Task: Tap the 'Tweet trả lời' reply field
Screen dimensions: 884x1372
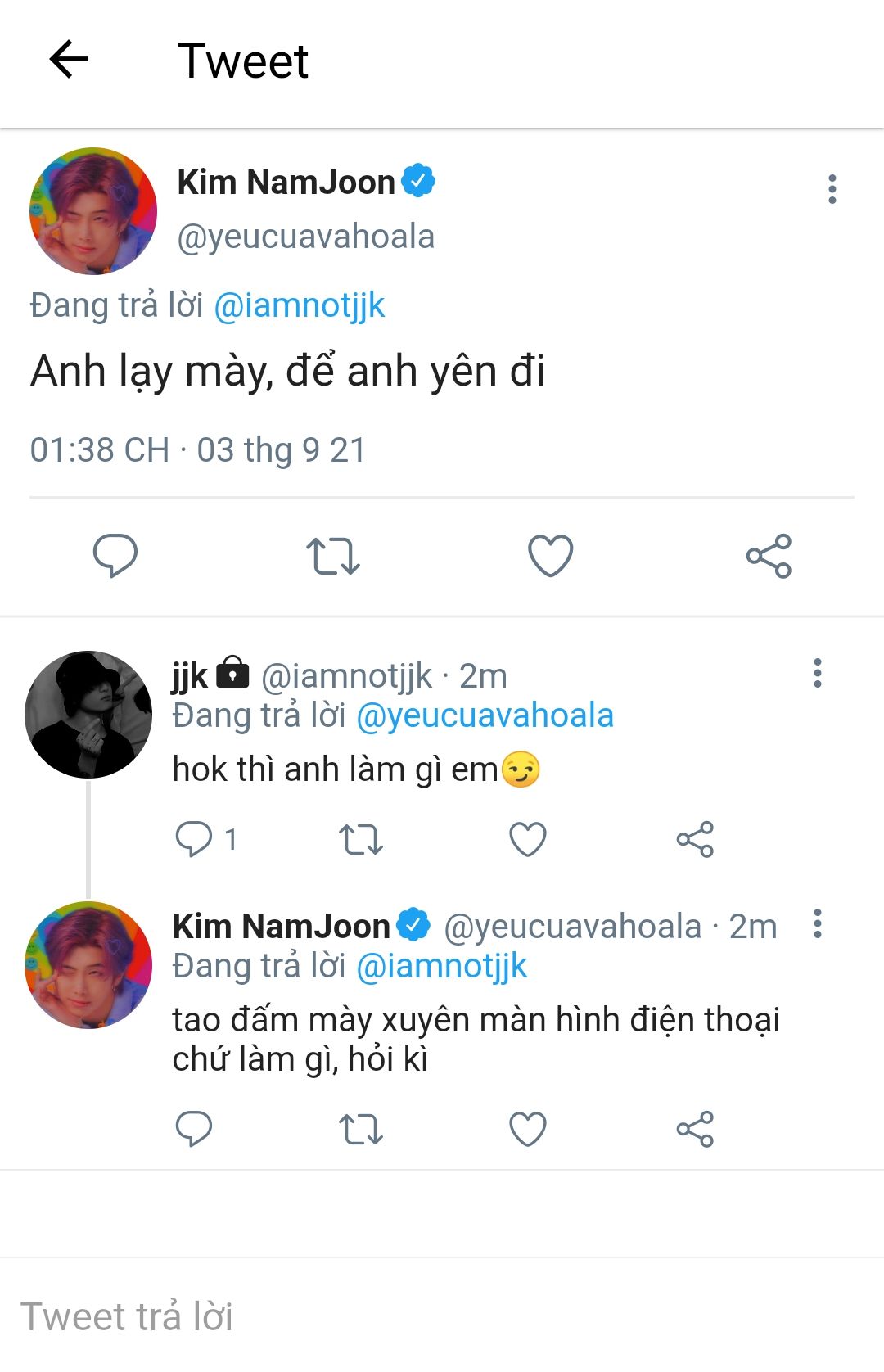Action: click(442, 1316)
